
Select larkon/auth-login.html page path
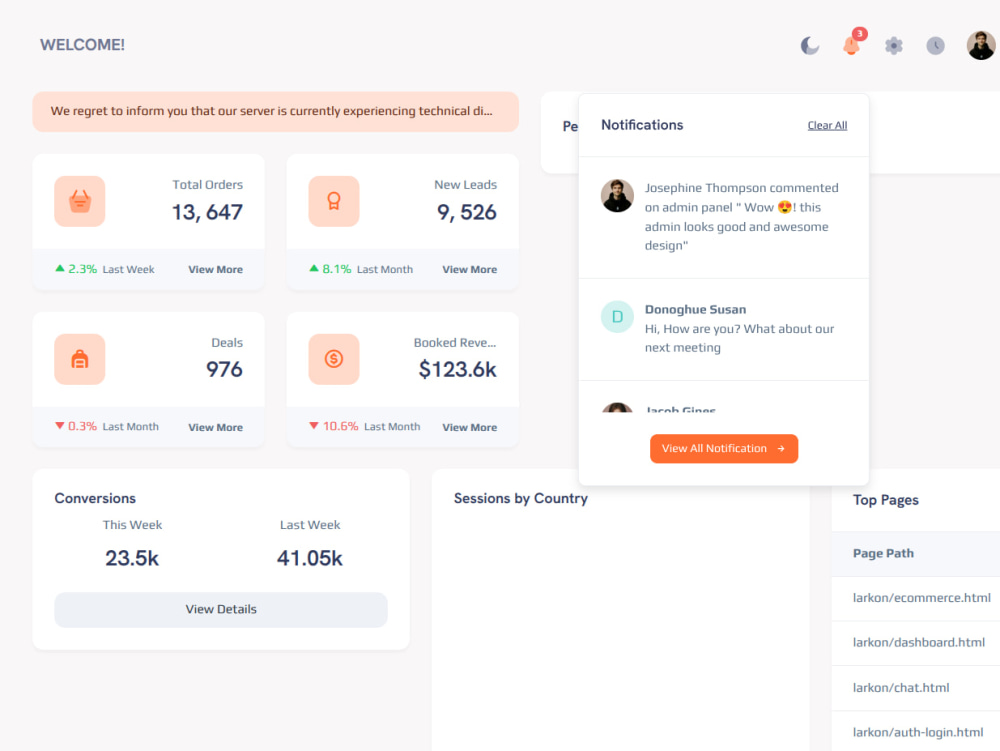[918, 733]
